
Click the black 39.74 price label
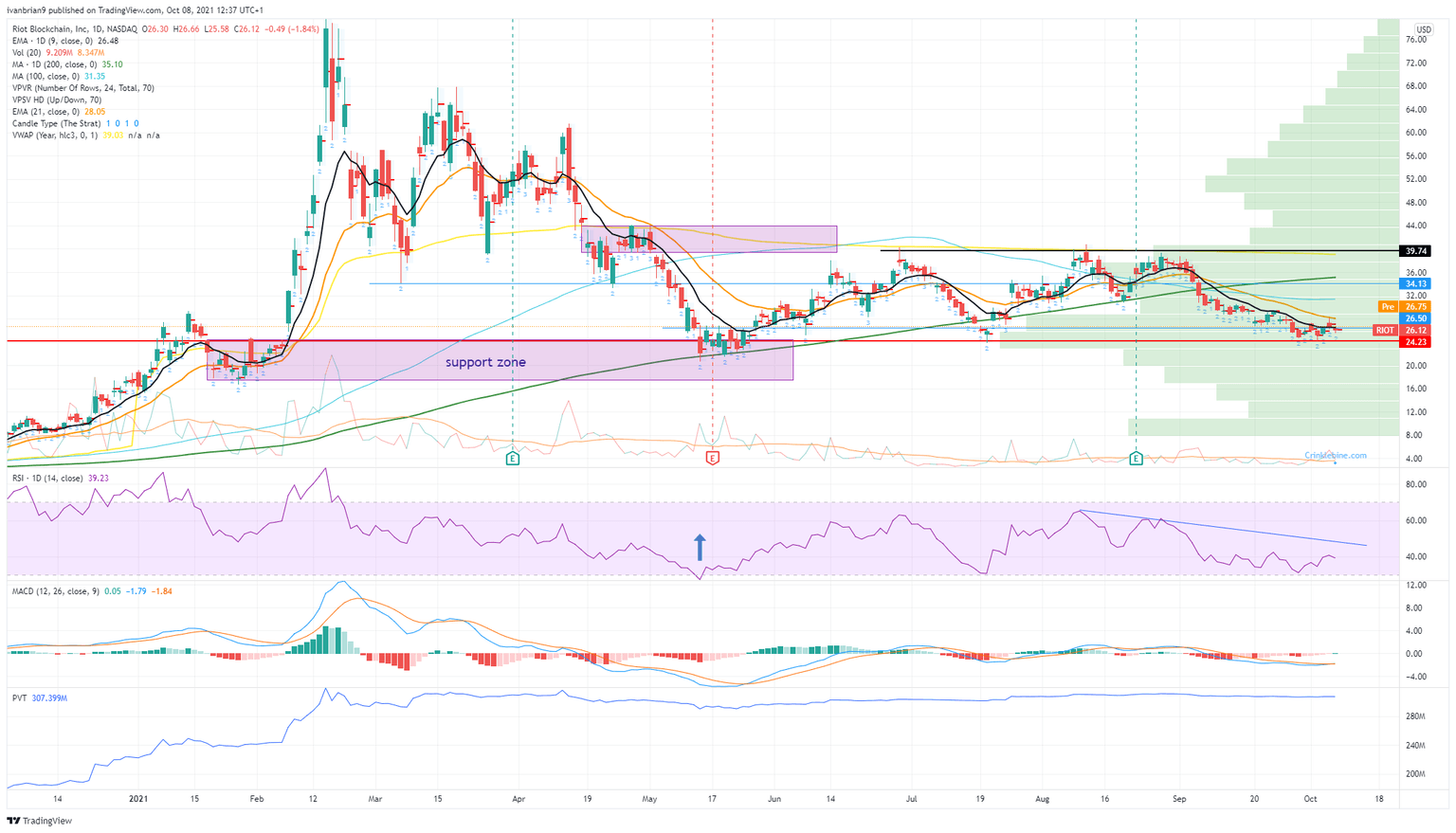pos(1416,251)
